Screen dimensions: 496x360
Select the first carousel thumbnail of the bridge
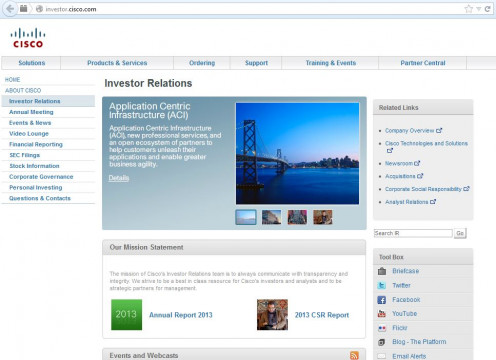(246, 217)
